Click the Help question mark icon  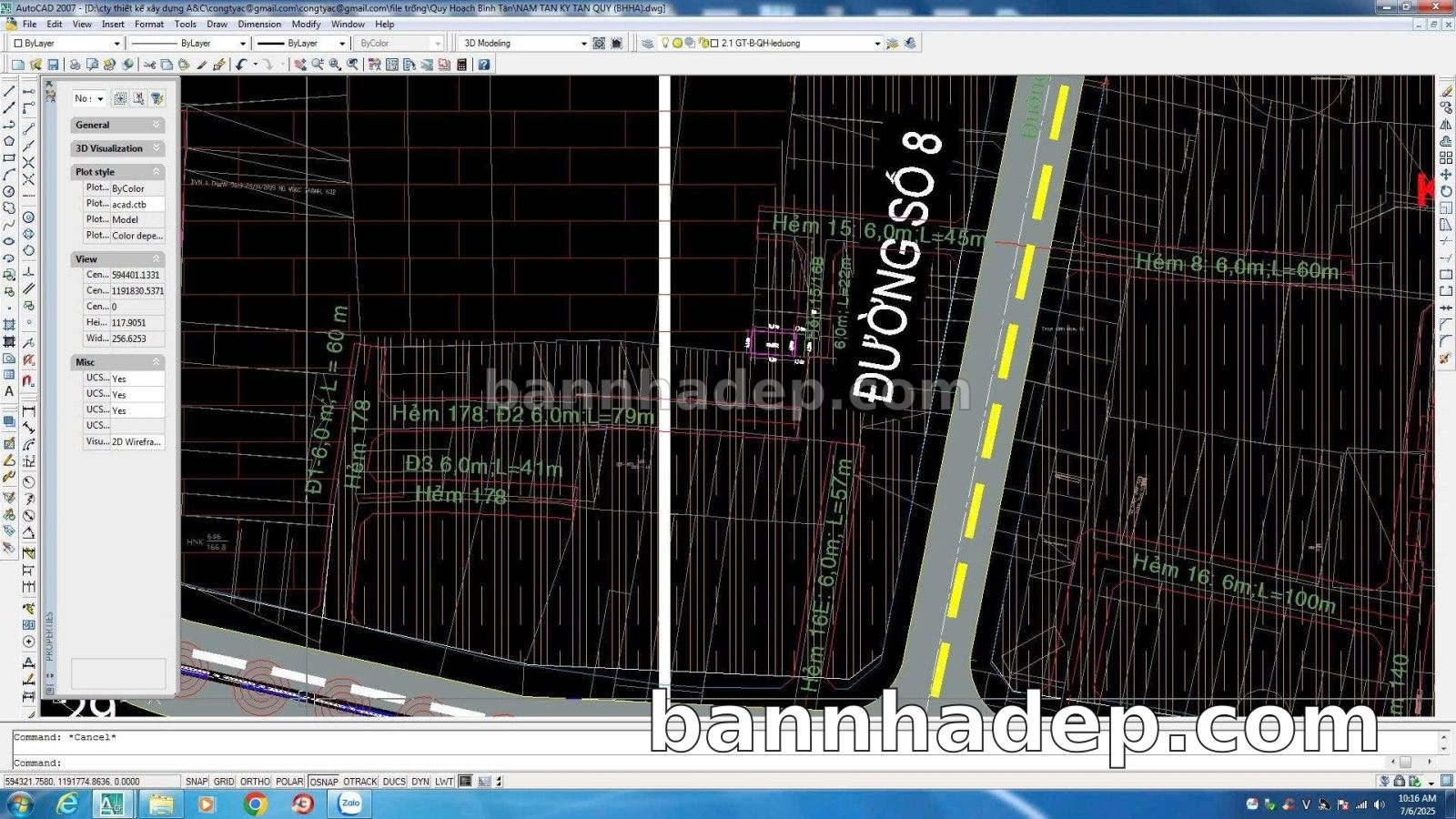[x=484, y=65]
